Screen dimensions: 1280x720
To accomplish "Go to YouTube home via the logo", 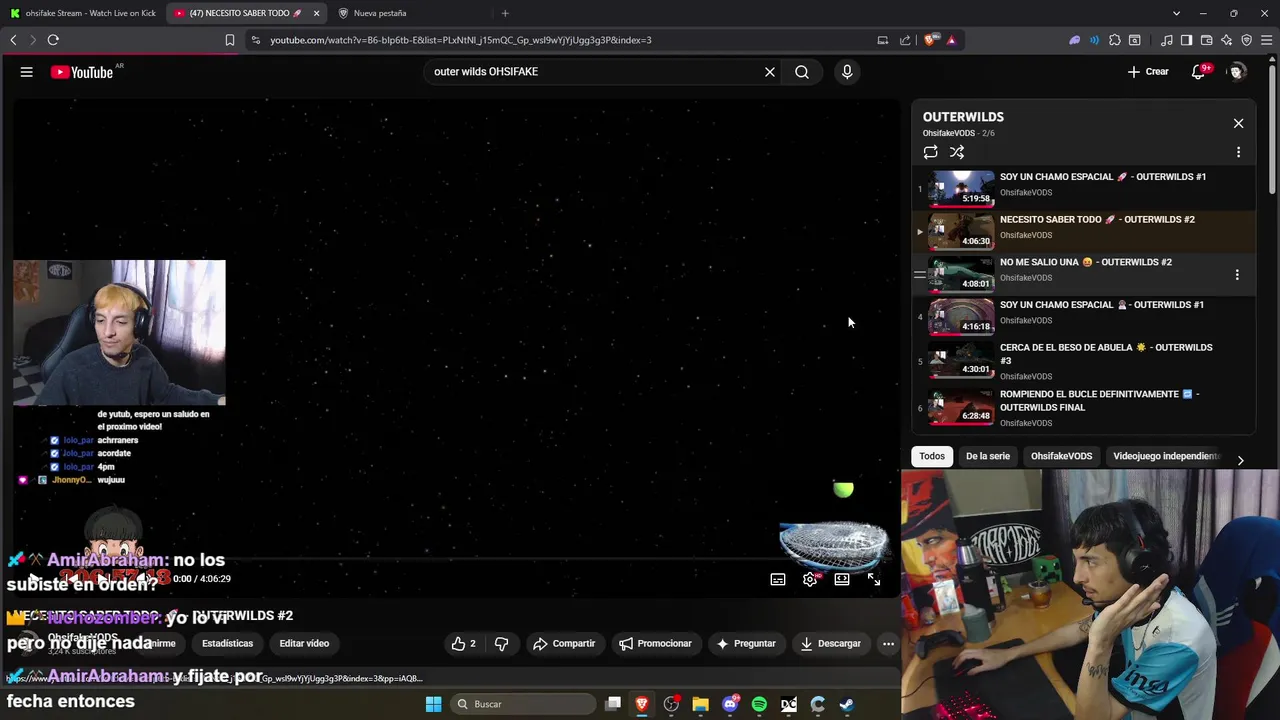I will (82, 72).
